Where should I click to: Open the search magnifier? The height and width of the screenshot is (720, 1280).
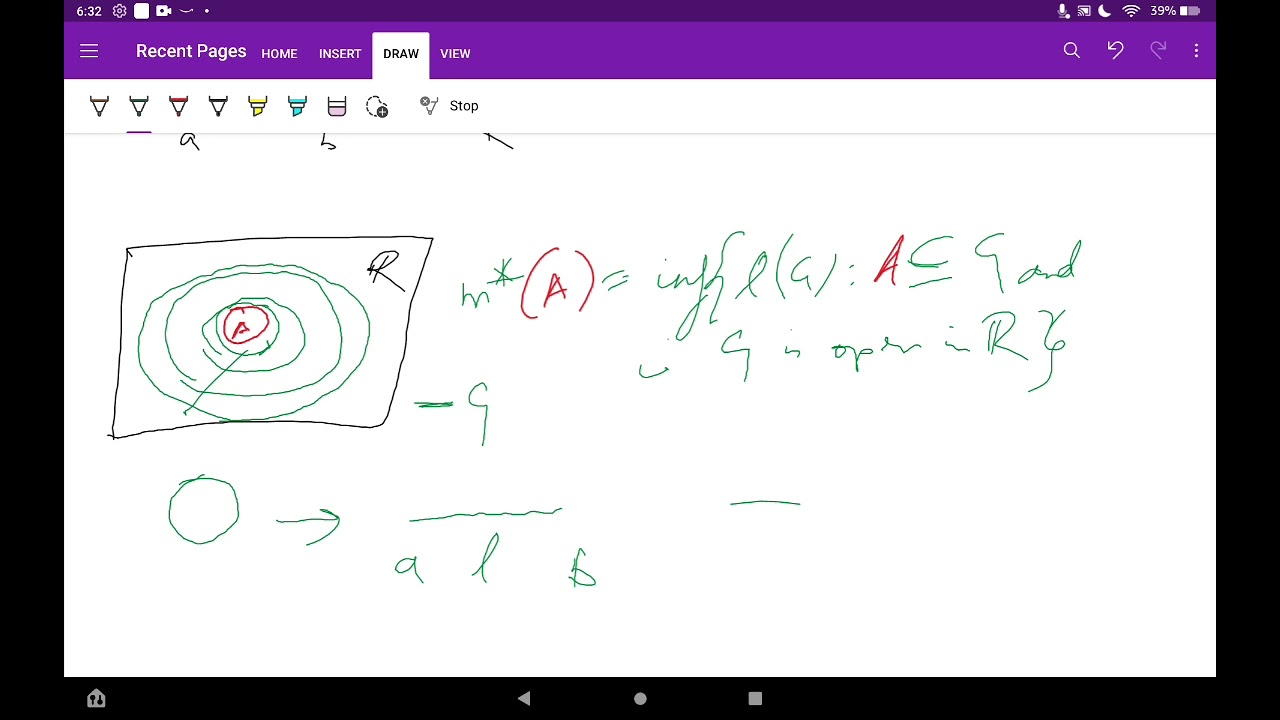1072,50
